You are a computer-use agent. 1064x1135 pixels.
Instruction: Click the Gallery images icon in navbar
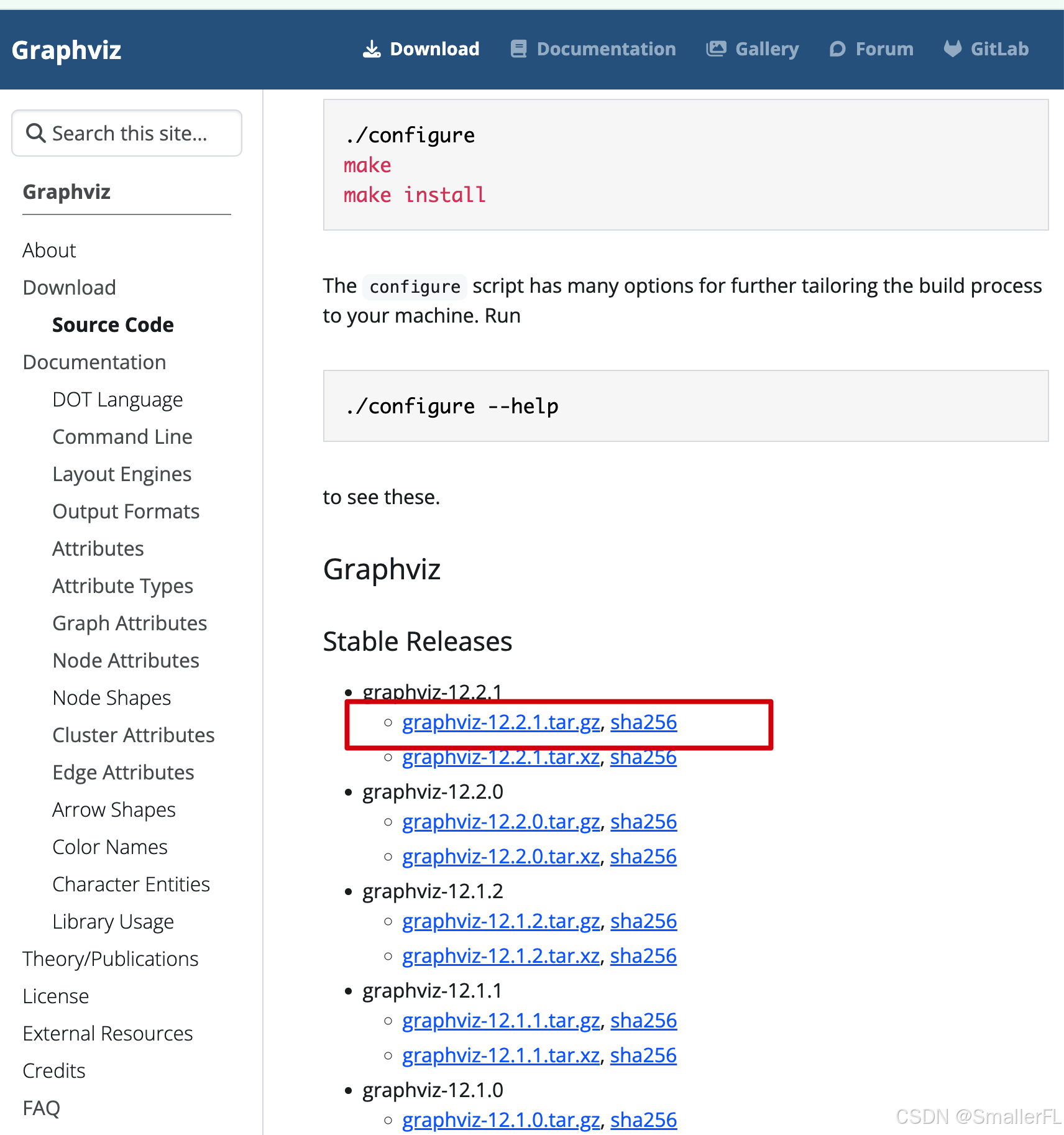pyautogui.click(x=716, y=49)
